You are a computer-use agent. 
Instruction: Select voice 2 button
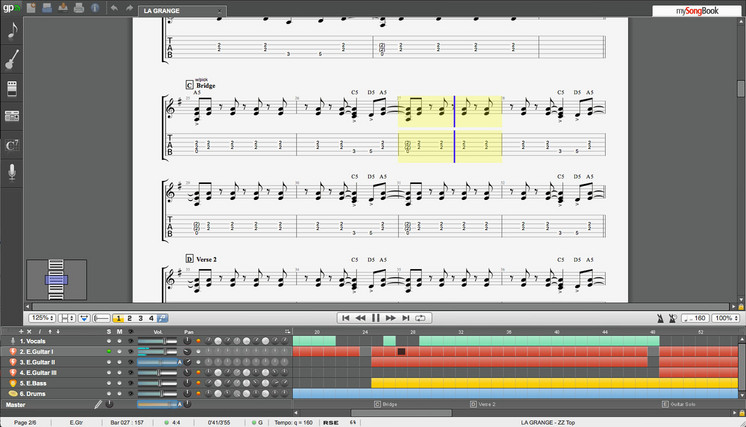(x=129, y=318)
